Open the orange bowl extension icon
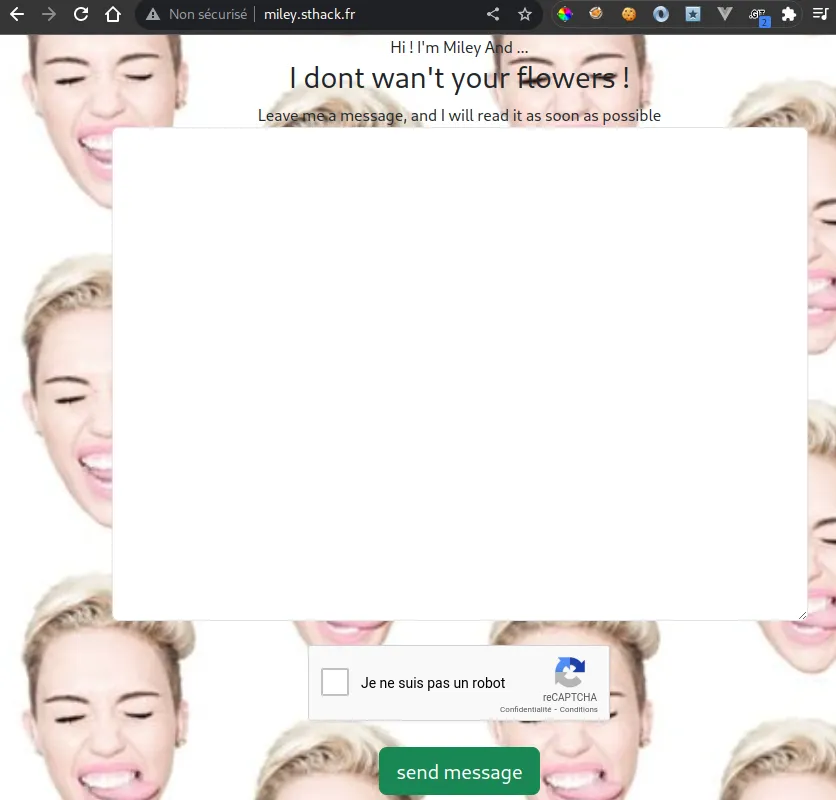The image size is (836, 800). coord(596,13)
